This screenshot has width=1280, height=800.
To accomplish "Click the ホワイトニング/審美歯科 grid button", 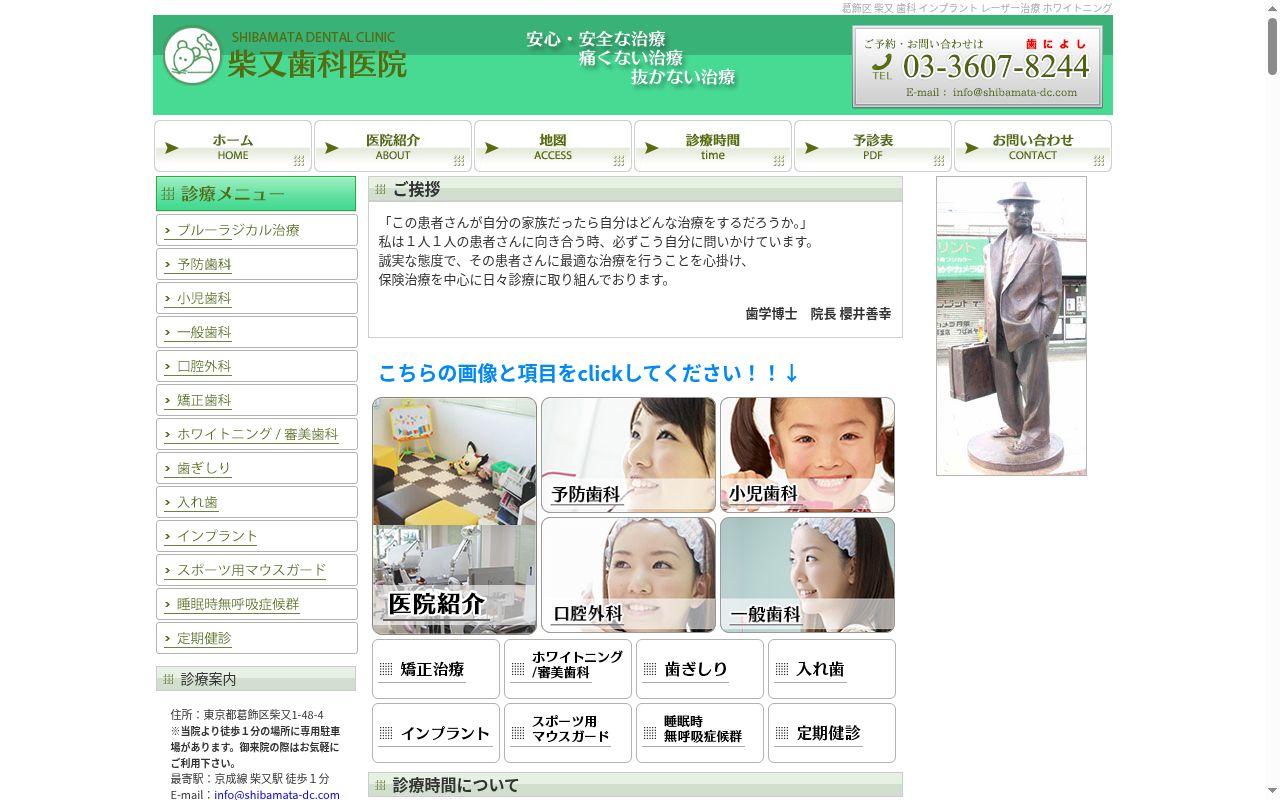I will point(568,669).
